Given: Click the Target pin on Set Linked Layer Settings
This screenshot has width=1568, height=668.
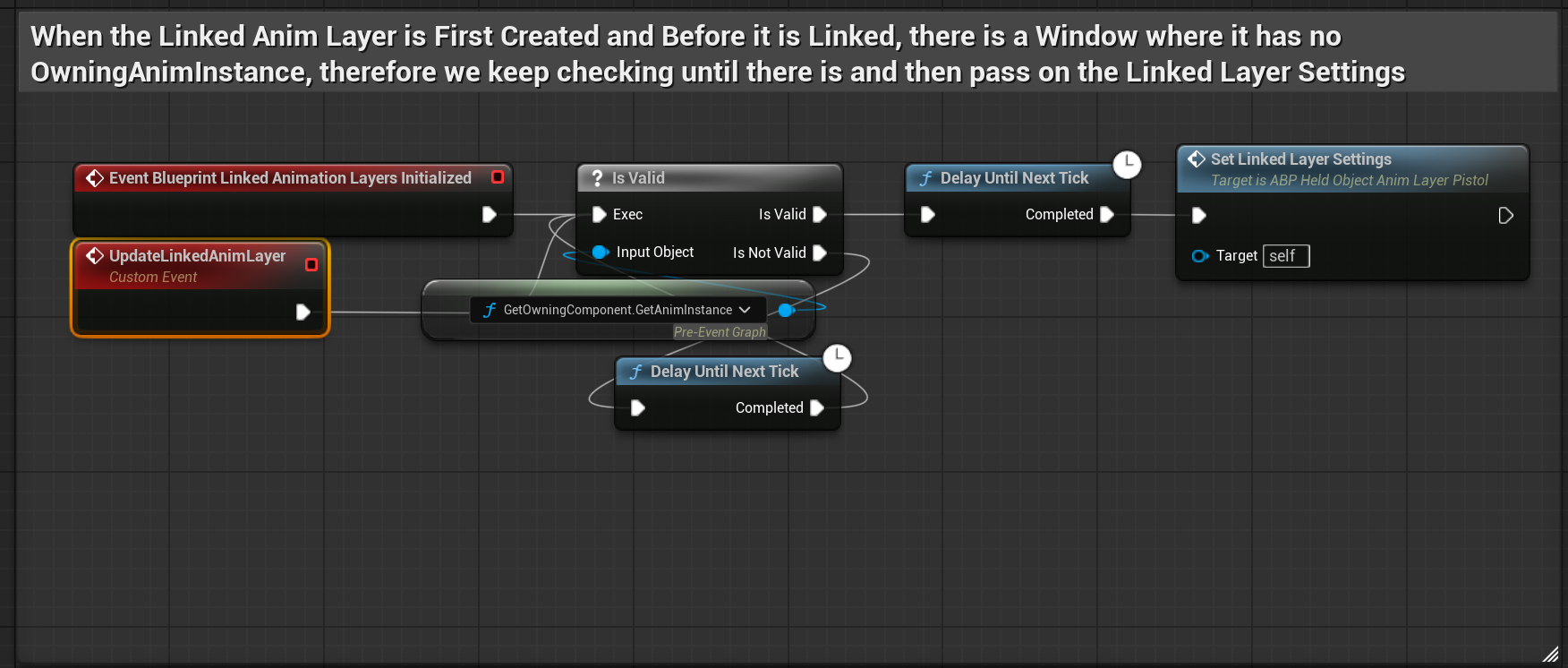Looking at the screenshot, I should (1199, 256).
